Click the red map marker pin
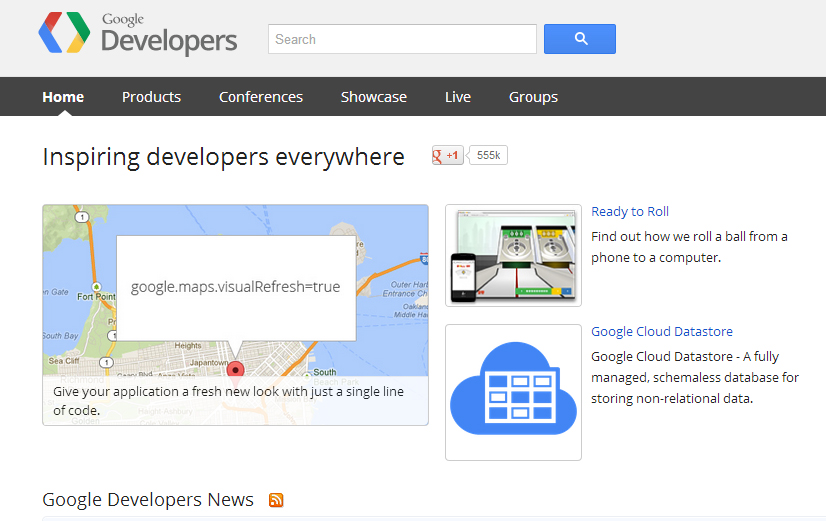826x521 pixels. coord(235,370)
